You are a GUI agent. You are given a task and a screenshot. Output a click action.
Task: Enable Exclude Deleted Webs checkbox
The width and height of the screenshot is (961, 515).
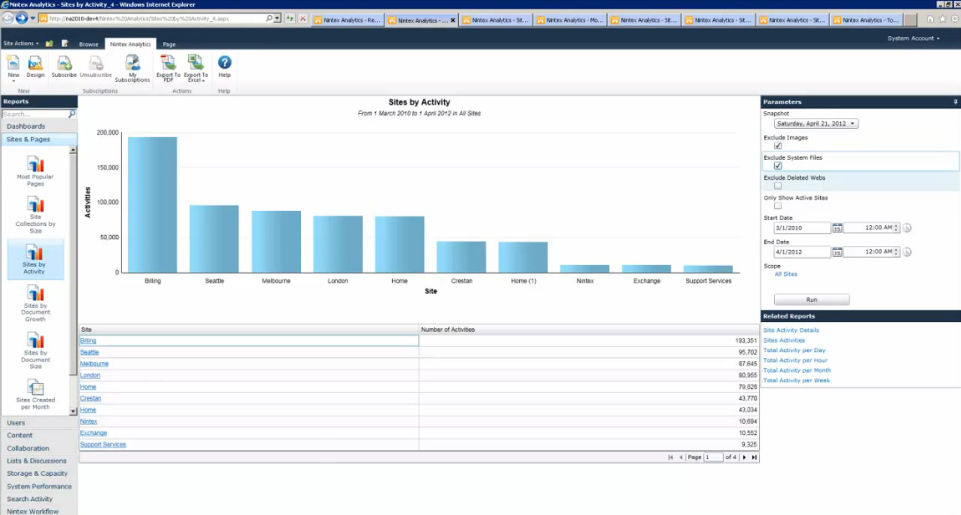tap(778, 186)
